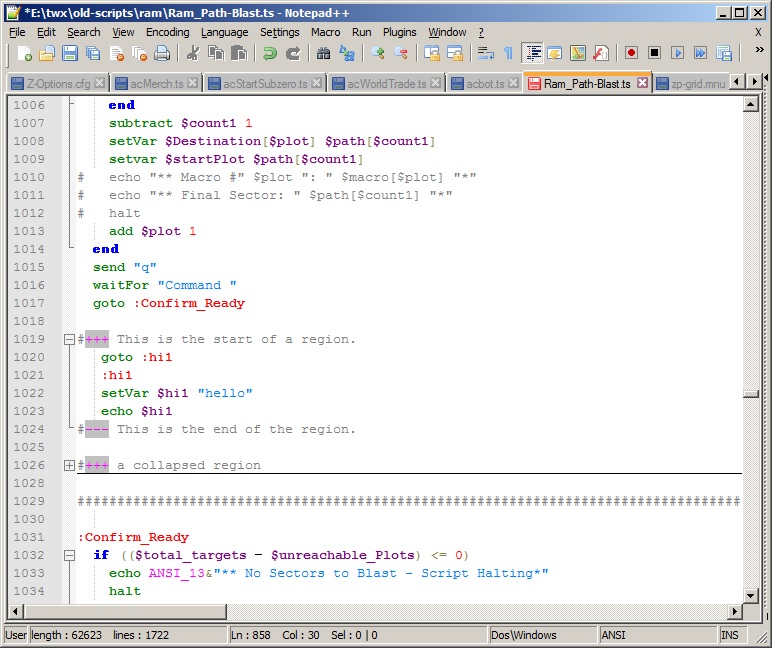The width and height of the screenshot is (772, 648).
Task: Toggle the Word wrap toolbar button
Action: pos(485,53)
